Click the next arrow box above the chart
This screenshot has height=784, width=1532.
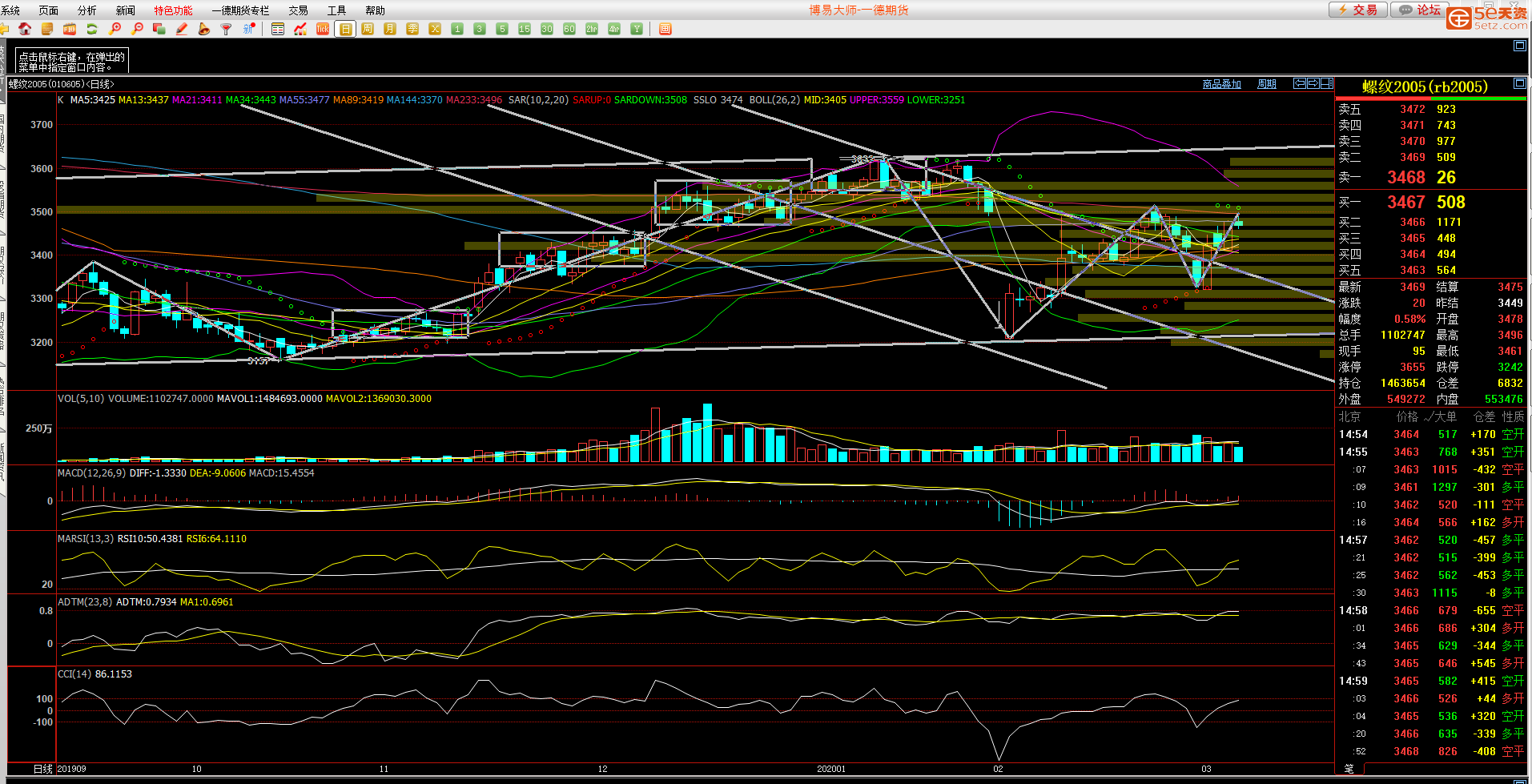pos(1313,83)
